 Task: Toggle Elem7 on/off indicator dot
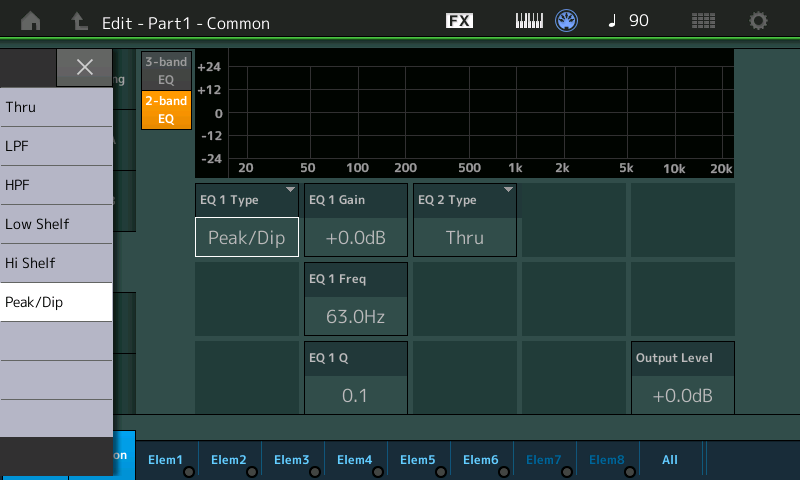pyautogui.click(x=567, y=472)
